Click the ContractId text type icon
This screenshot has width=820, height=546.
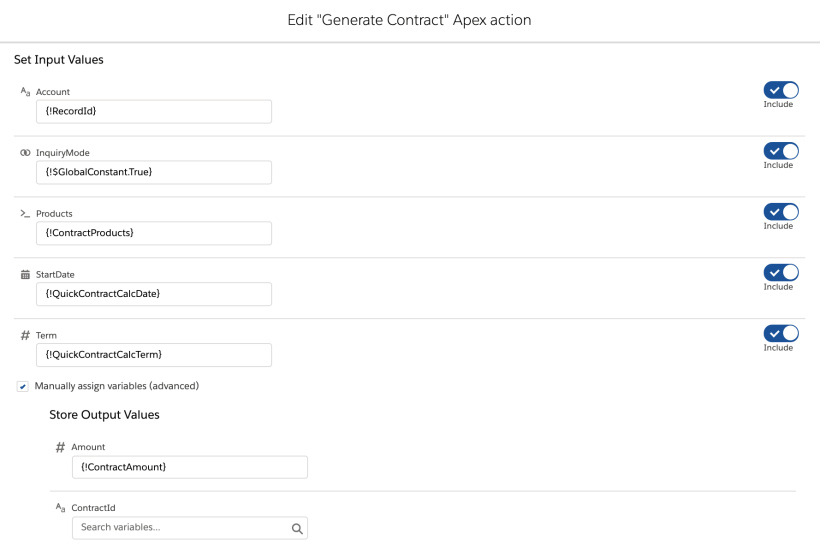click(61, 508)
